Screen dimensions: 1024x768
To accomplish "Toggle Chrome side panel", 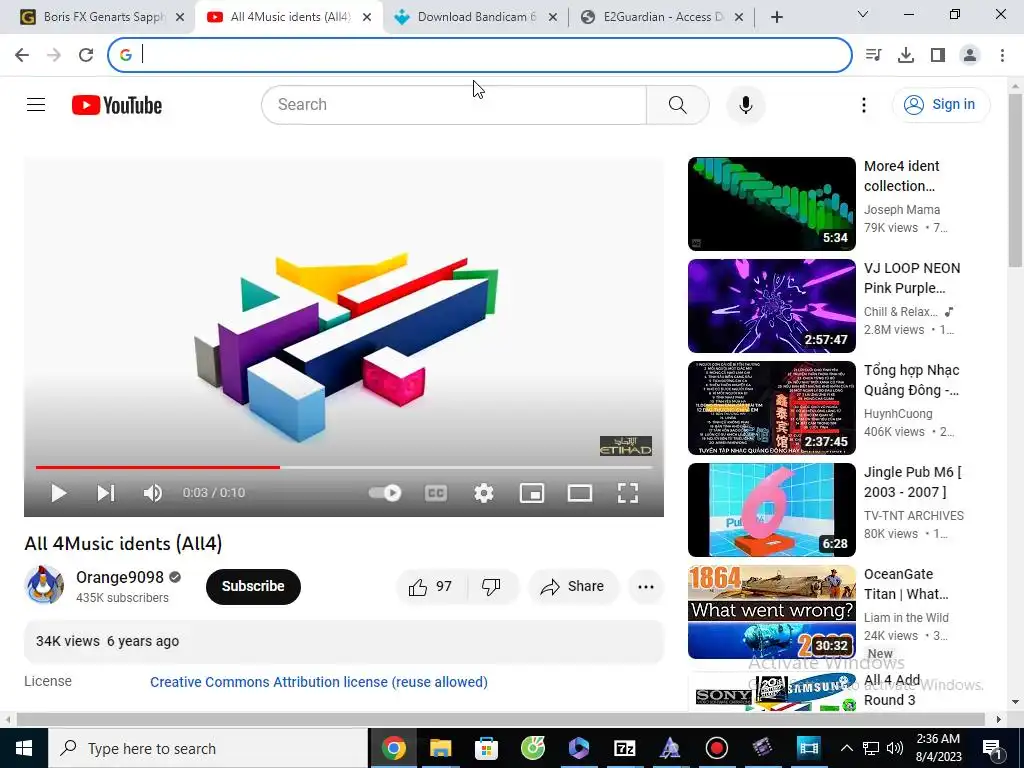I will pyautogui.click(x=938, y=55).
